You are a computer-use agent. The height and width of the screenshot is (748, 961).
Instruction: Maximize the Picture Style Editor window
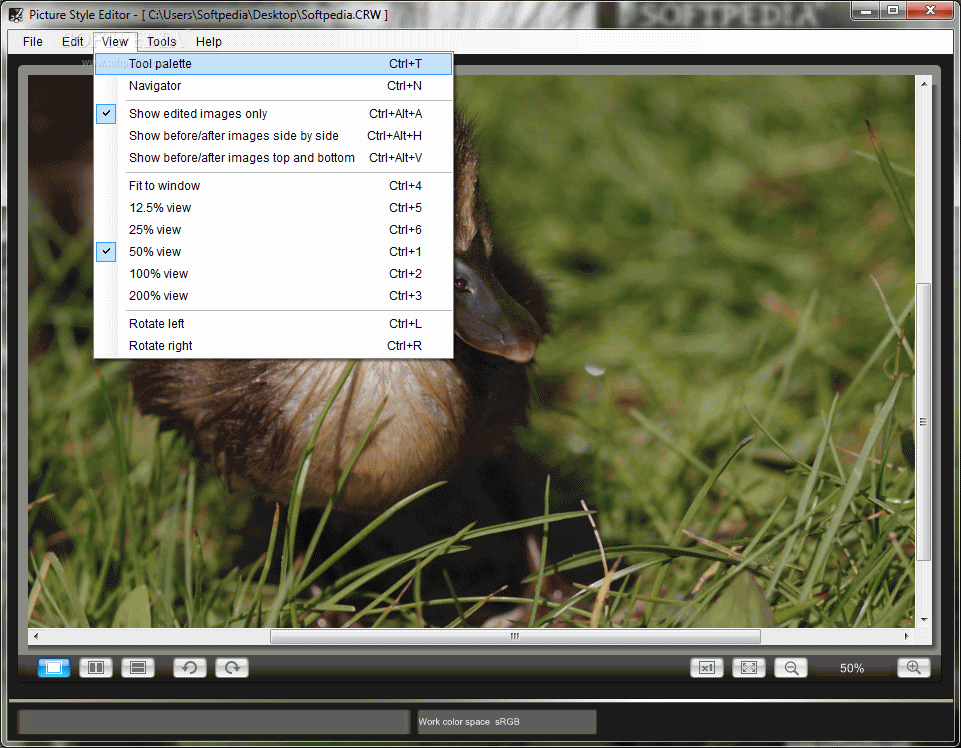pos(893,10)
